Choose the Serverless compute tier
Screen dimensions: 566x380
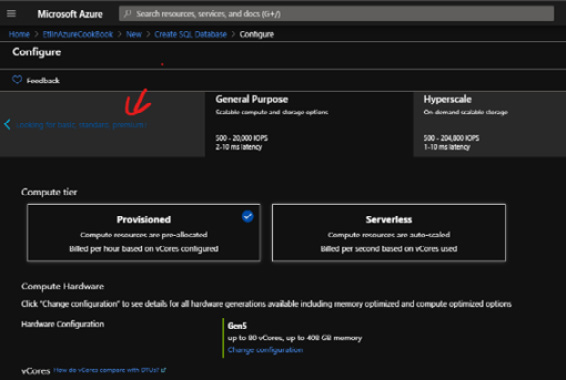point(389,233)
